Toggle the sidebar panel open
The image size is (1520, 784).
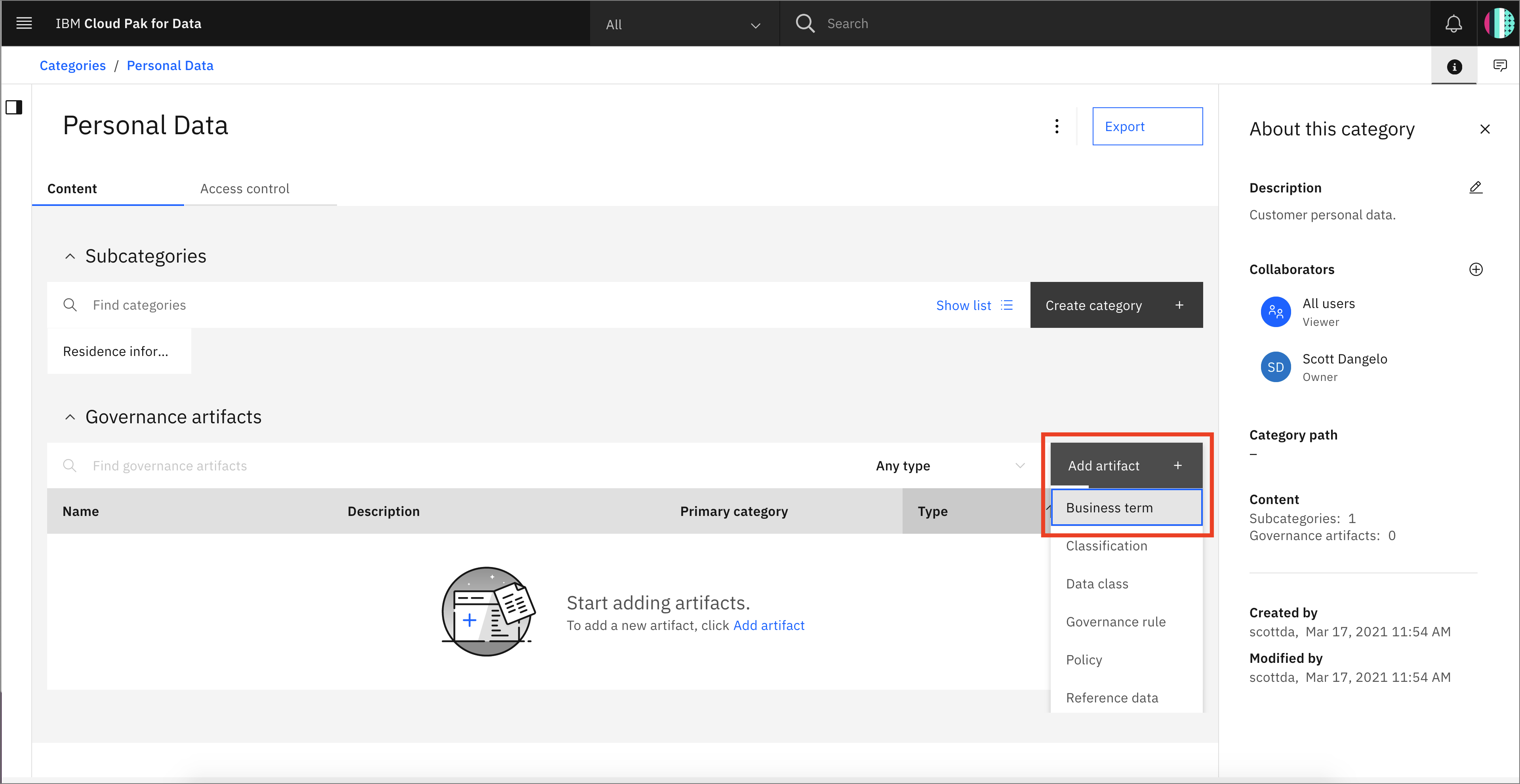(16, 107)
